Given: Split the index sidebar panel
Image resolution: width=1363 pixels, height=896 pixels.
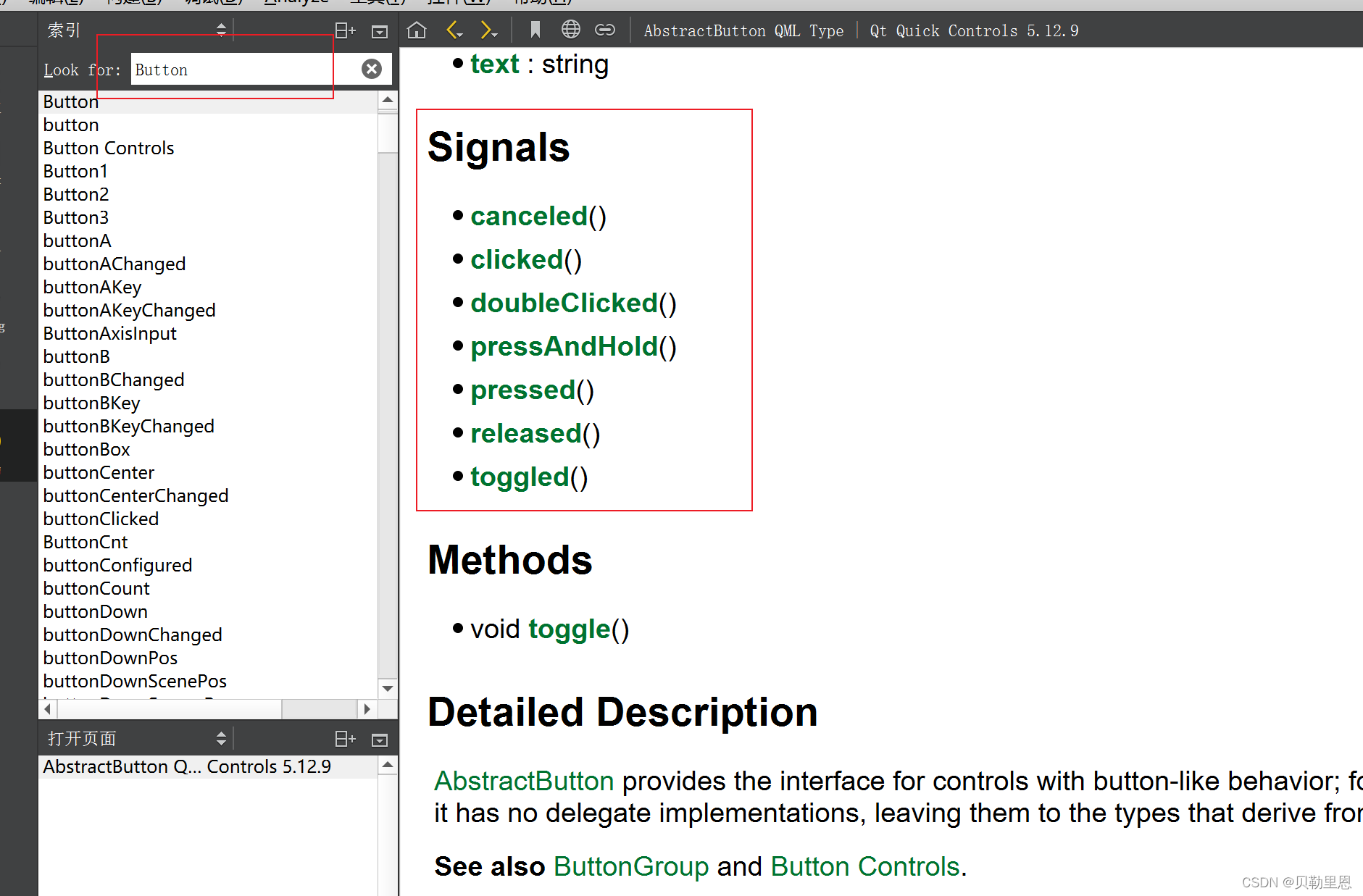Looking at the screenshot, I should [x=346, y=30].
